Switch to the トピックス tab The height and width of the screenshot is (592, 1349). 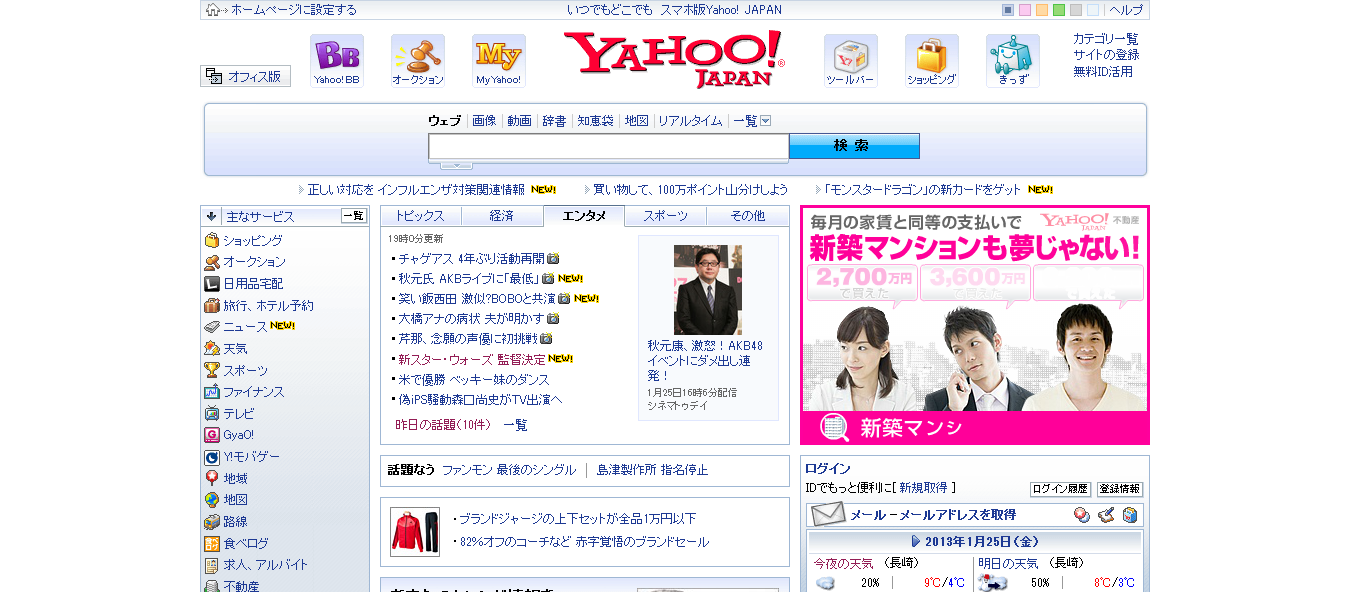tap(420, 216)
